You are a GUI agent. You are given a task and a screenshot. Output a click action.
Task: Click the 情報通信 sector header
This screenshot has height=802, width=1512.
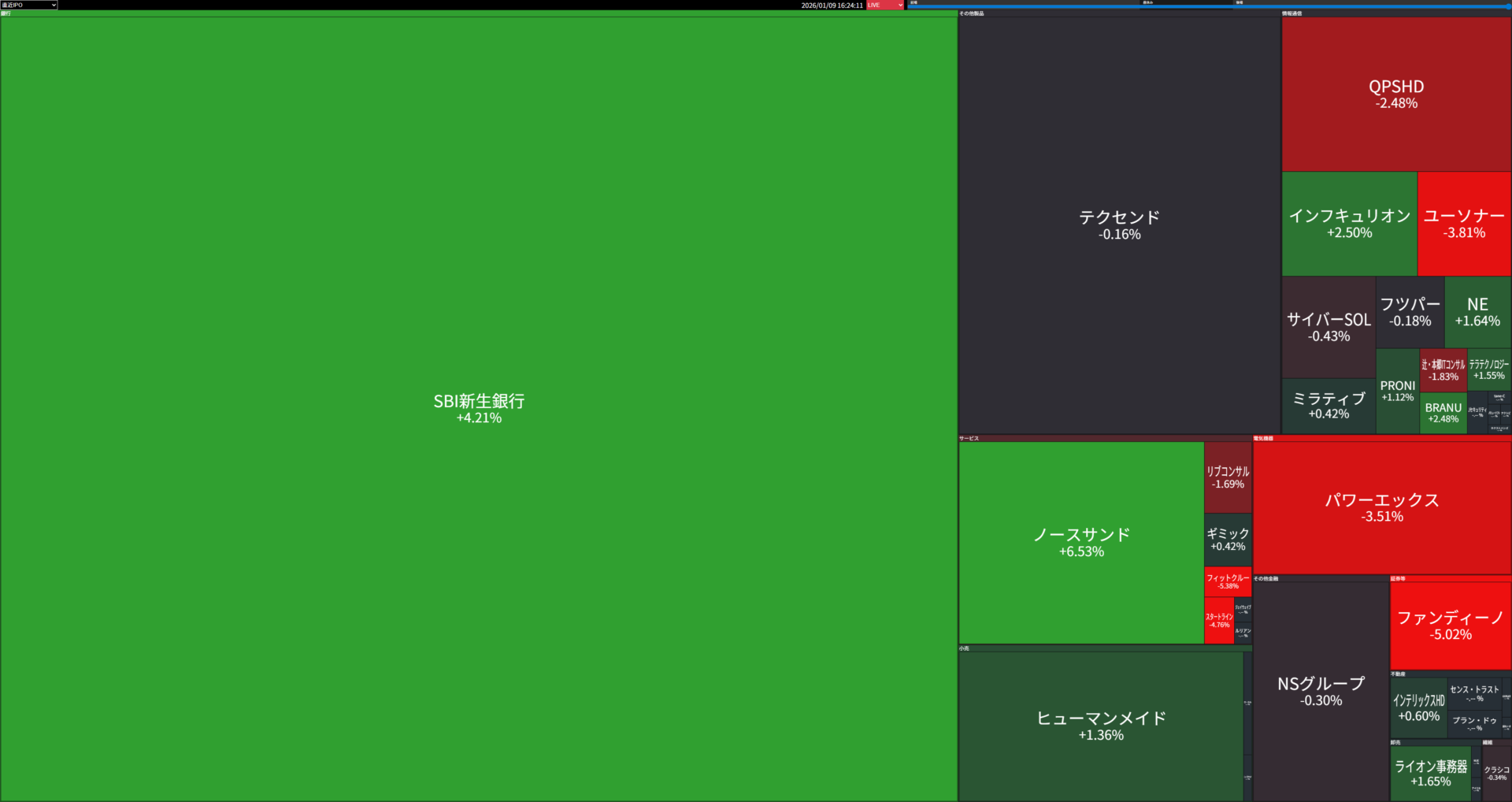click(1292, 13)
